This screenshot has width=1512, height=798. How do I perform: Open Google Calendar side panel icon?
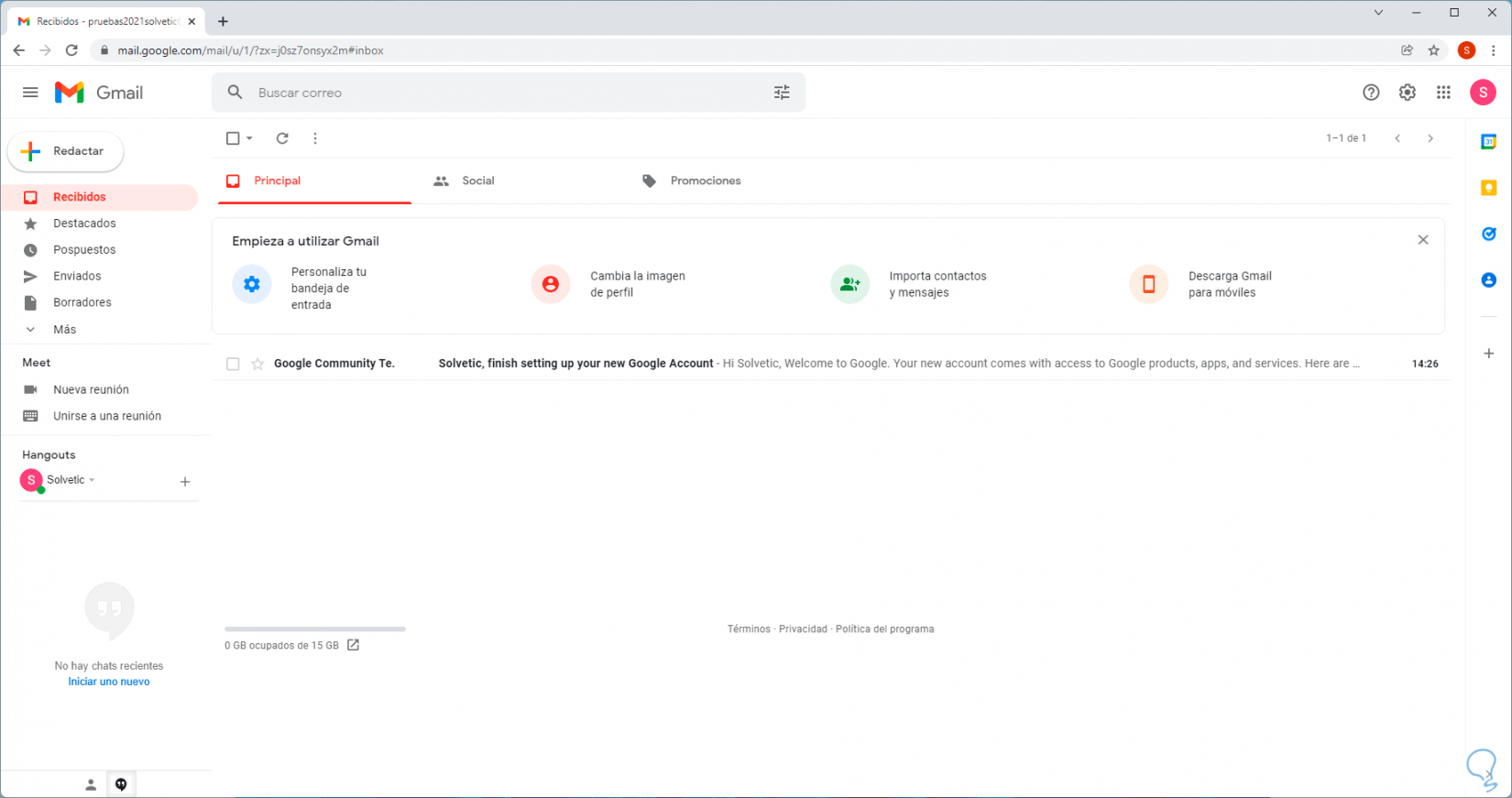coord(1489,142)
